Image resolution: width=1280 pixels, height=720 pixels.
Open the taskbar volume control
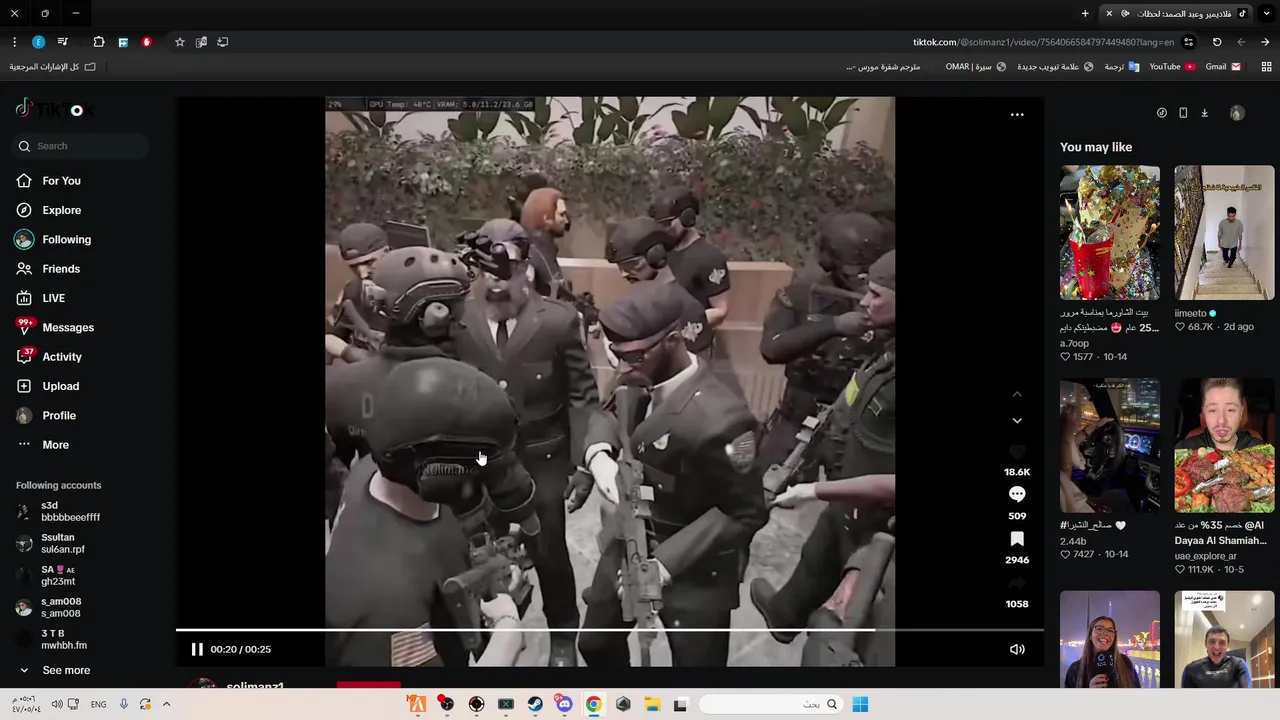(x=57, y=704)
